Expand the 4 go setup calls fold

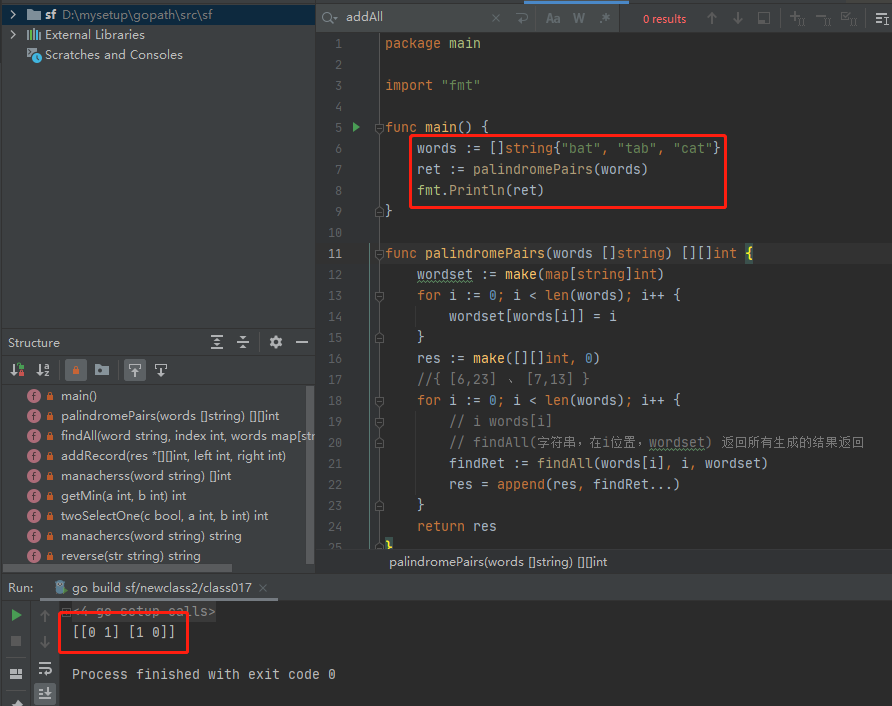(67, 612)
